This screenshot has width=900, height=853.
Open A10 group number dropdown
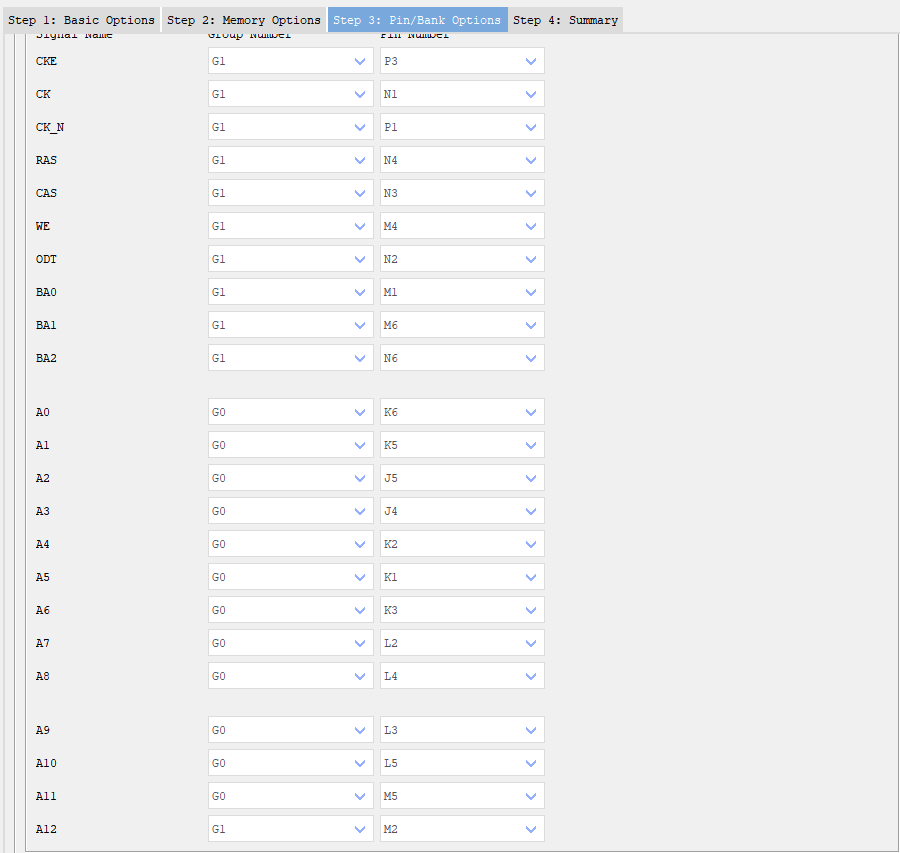point(290,763)
